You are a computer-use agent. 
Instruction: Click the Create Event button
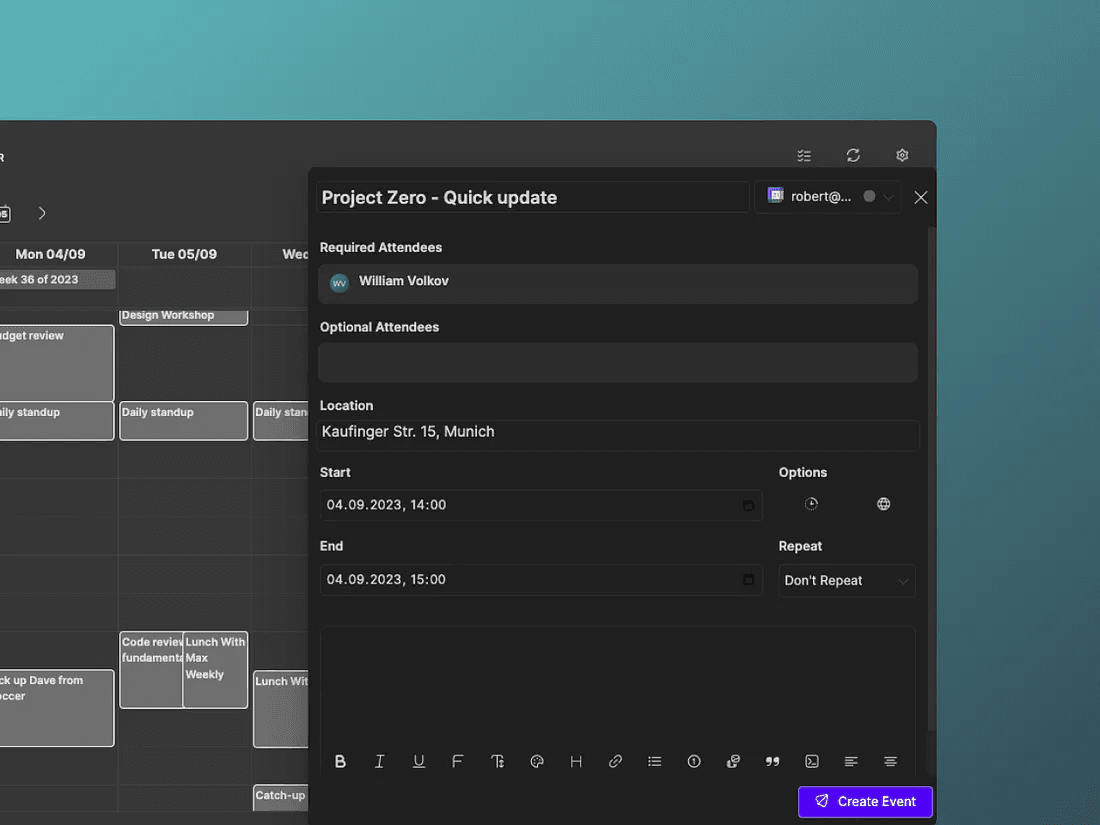click(x=865, y=801)
